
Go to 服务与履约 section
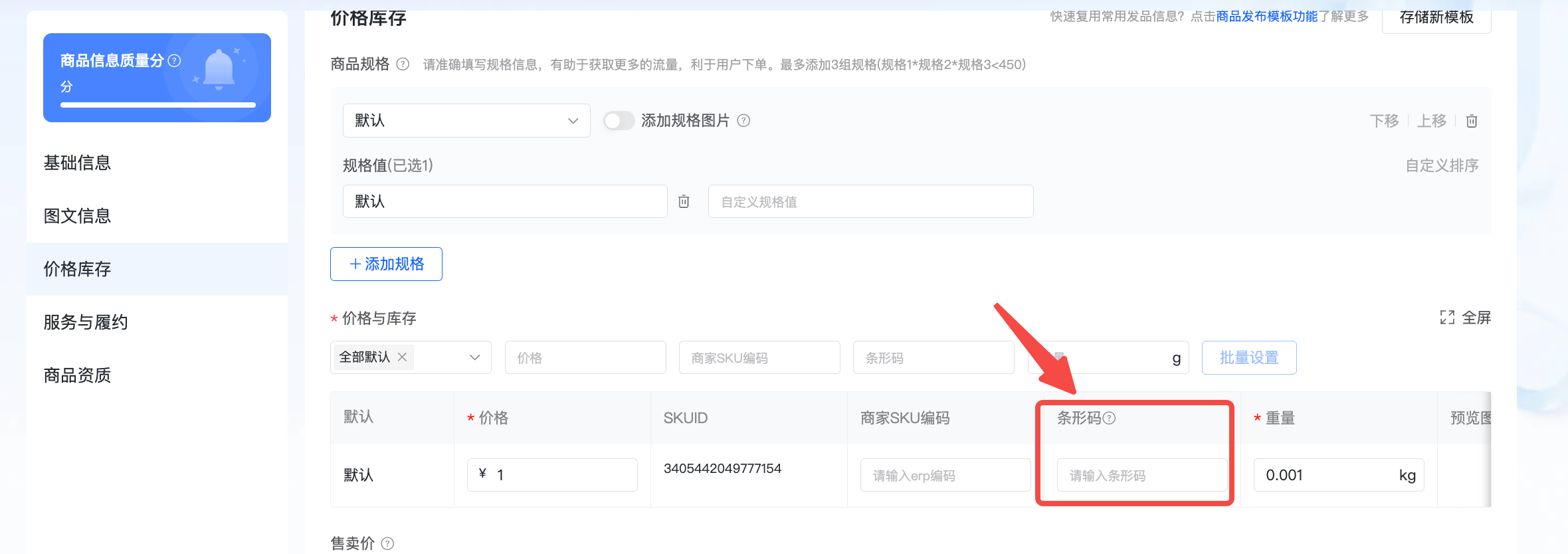coord(86,322)
